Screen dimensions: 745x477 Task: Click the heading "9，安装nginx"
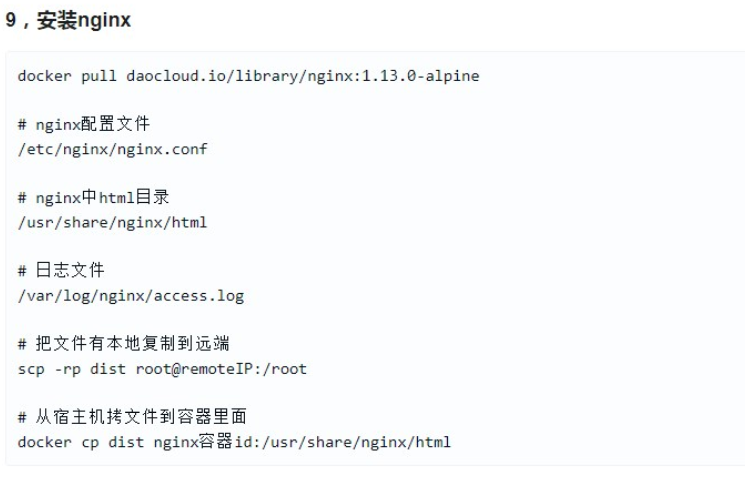click(x=67, y=20)
